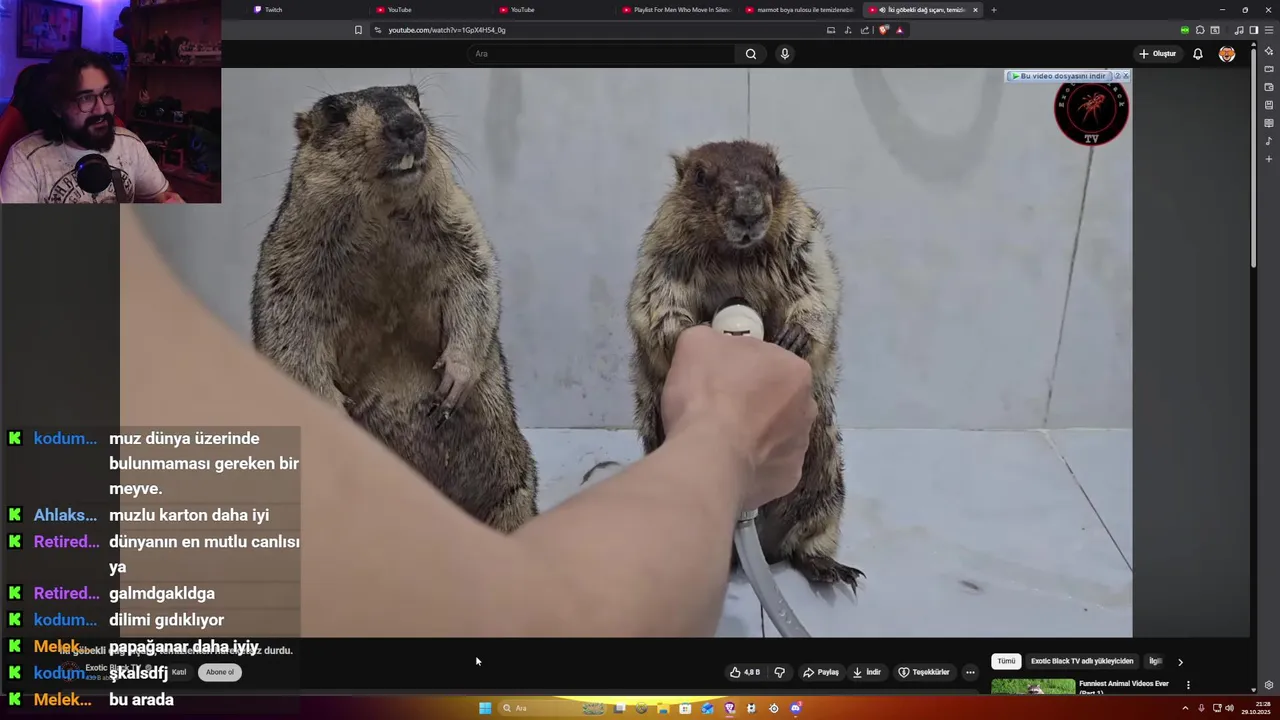Show more filter chips with right chevron
Screen dimensions: 1280x720
coord(1180,662)
